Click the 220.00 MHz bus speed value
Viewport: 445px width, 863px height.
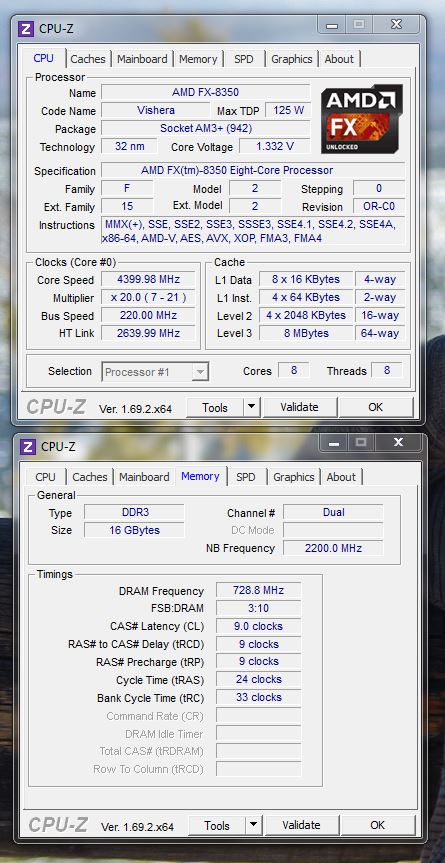(x=149, y=315)
